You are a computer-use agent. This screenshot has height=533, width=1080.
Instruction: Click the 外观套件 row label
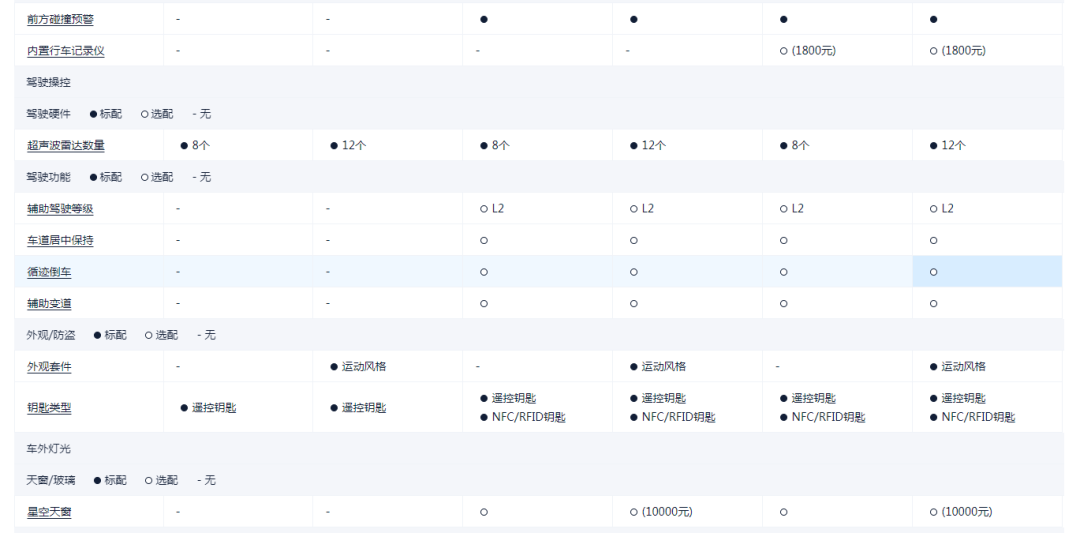coord(49,367)
